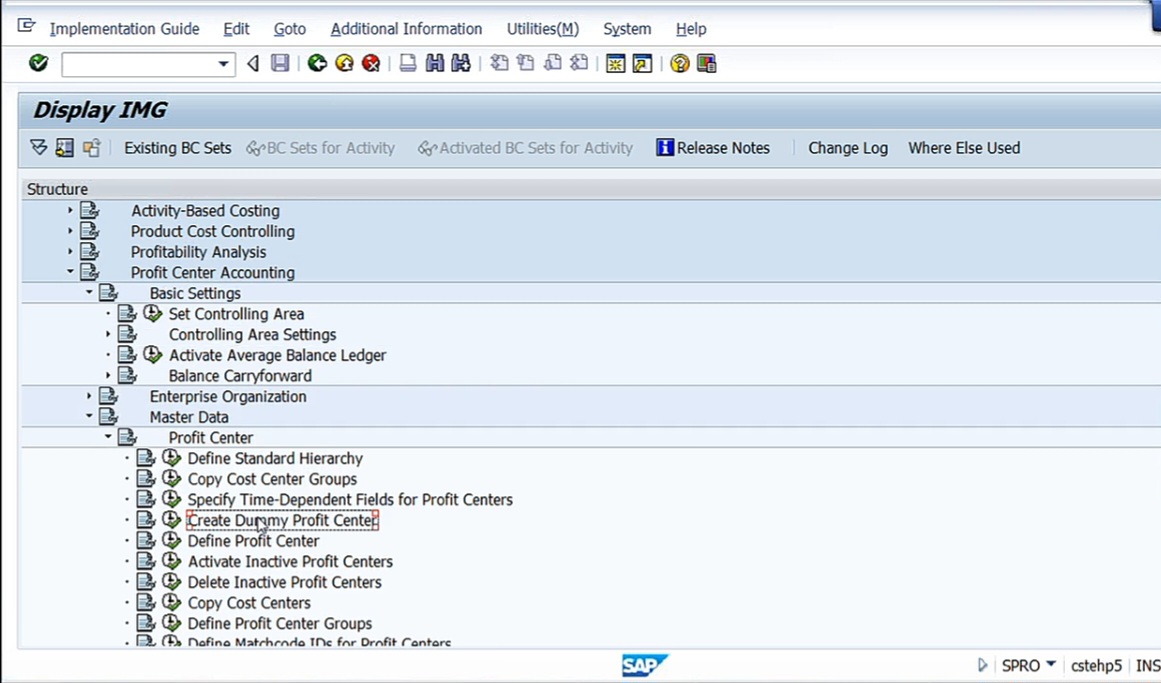Open the Goto menu

tap(290, 29)
